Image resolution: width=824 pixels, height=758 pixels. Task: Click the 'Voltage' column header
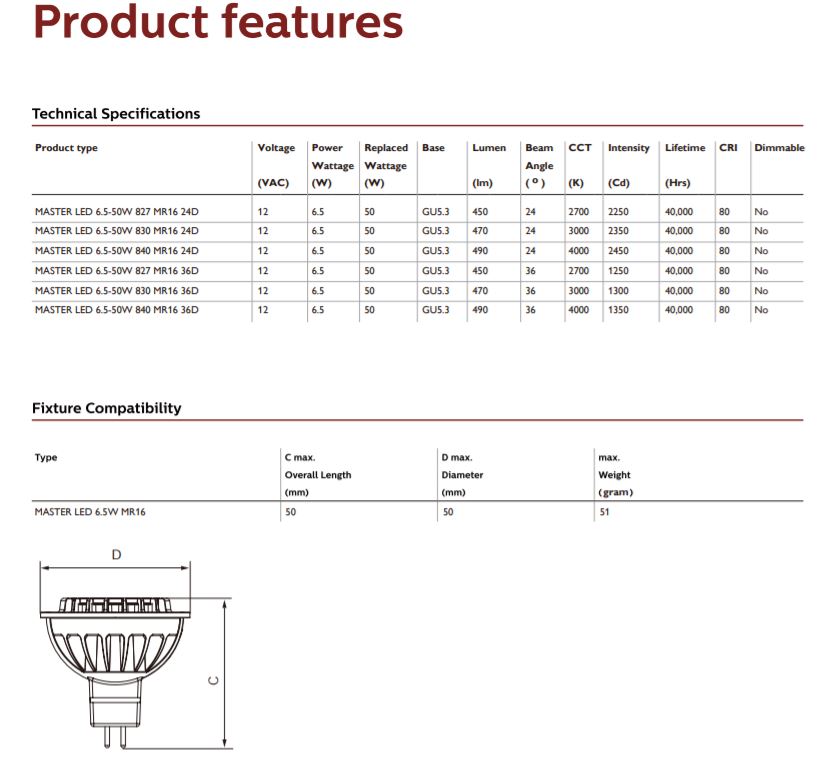276,148
